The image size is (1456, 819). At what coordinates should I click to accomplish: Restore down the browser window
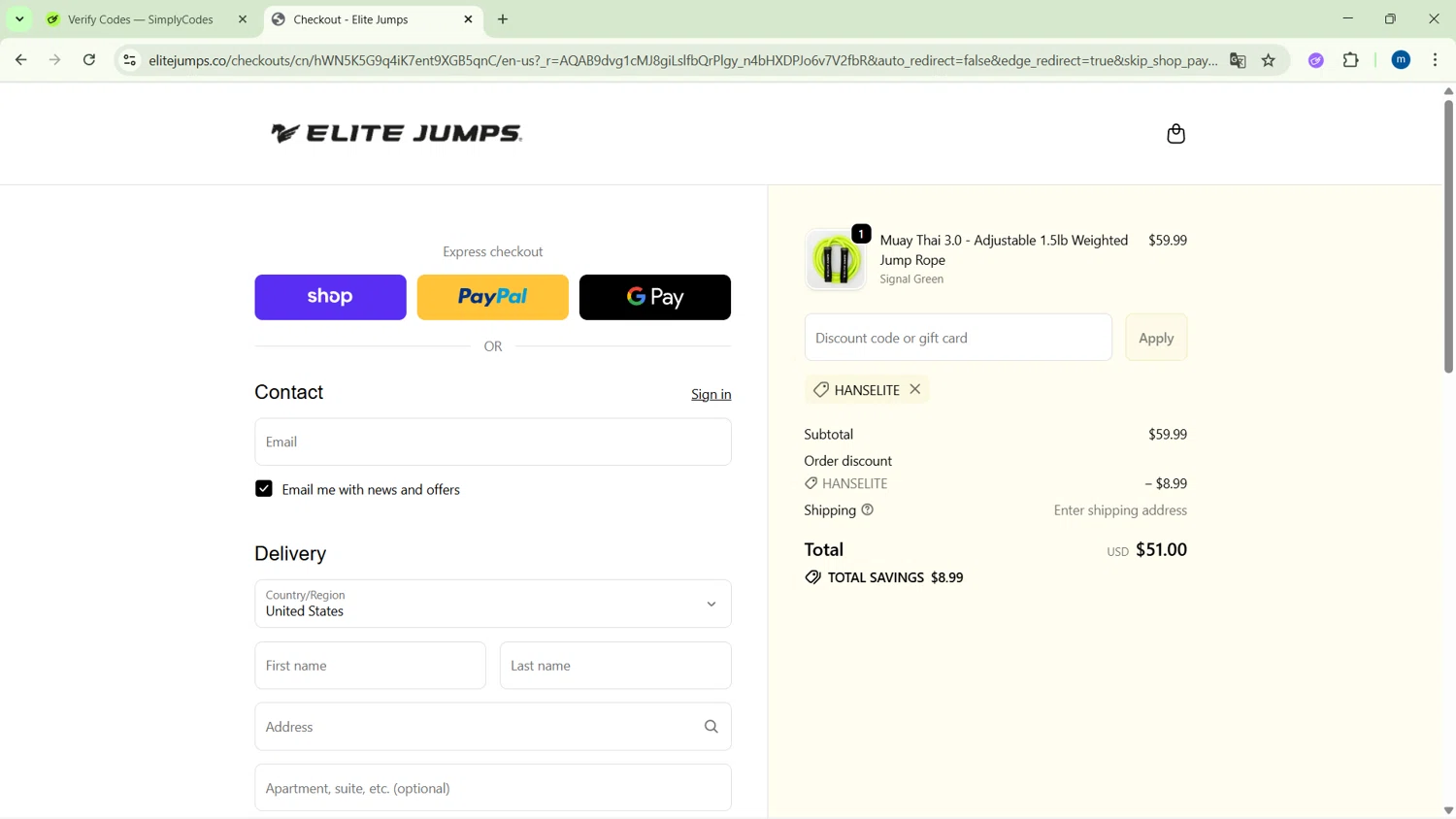click(x=1391, y=19)
